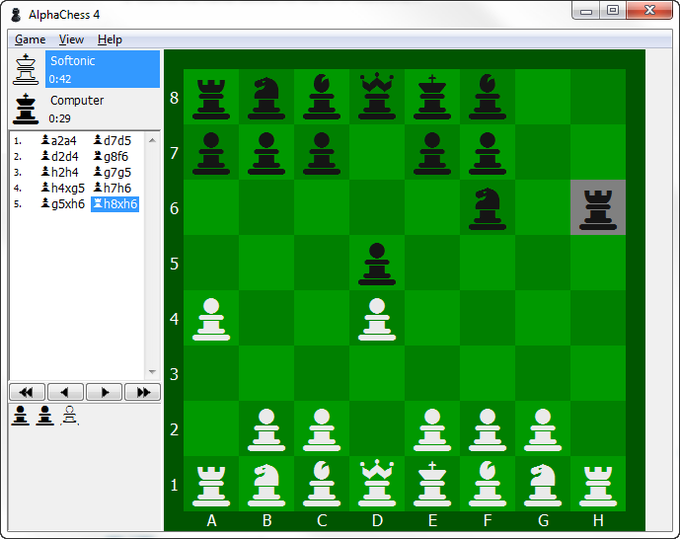Select the Computer player label
Image resolution: width=680 pixels, height=539 pixels.
point(77,101)
